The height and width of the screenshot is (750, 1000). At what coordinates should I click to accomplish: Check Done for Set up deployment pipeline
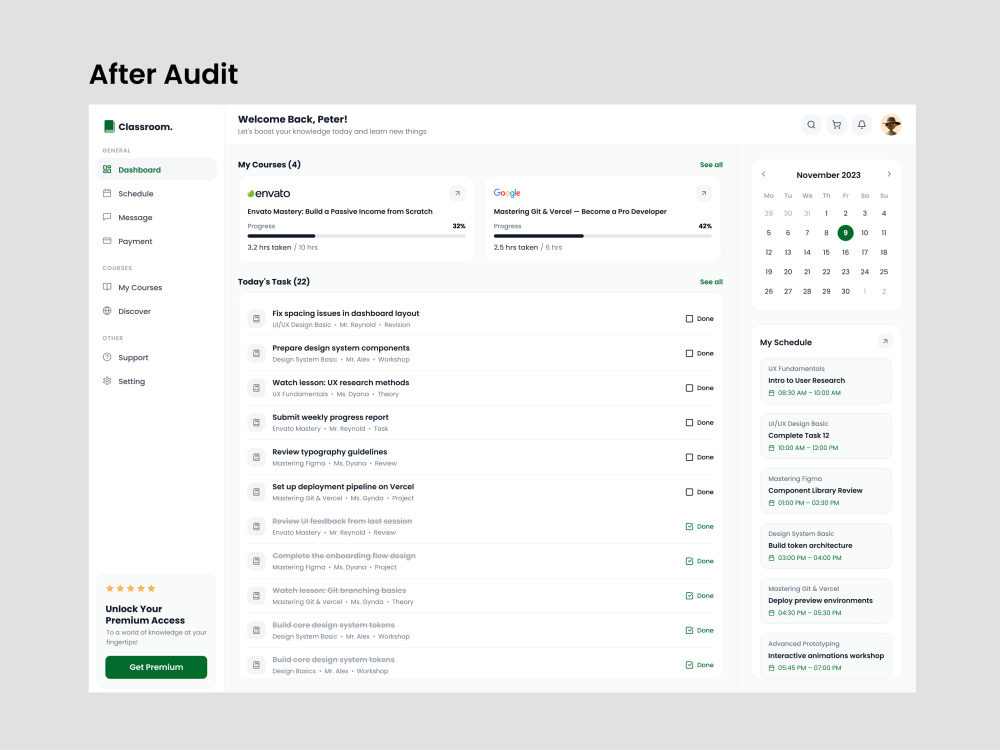(x=689, y=492)
